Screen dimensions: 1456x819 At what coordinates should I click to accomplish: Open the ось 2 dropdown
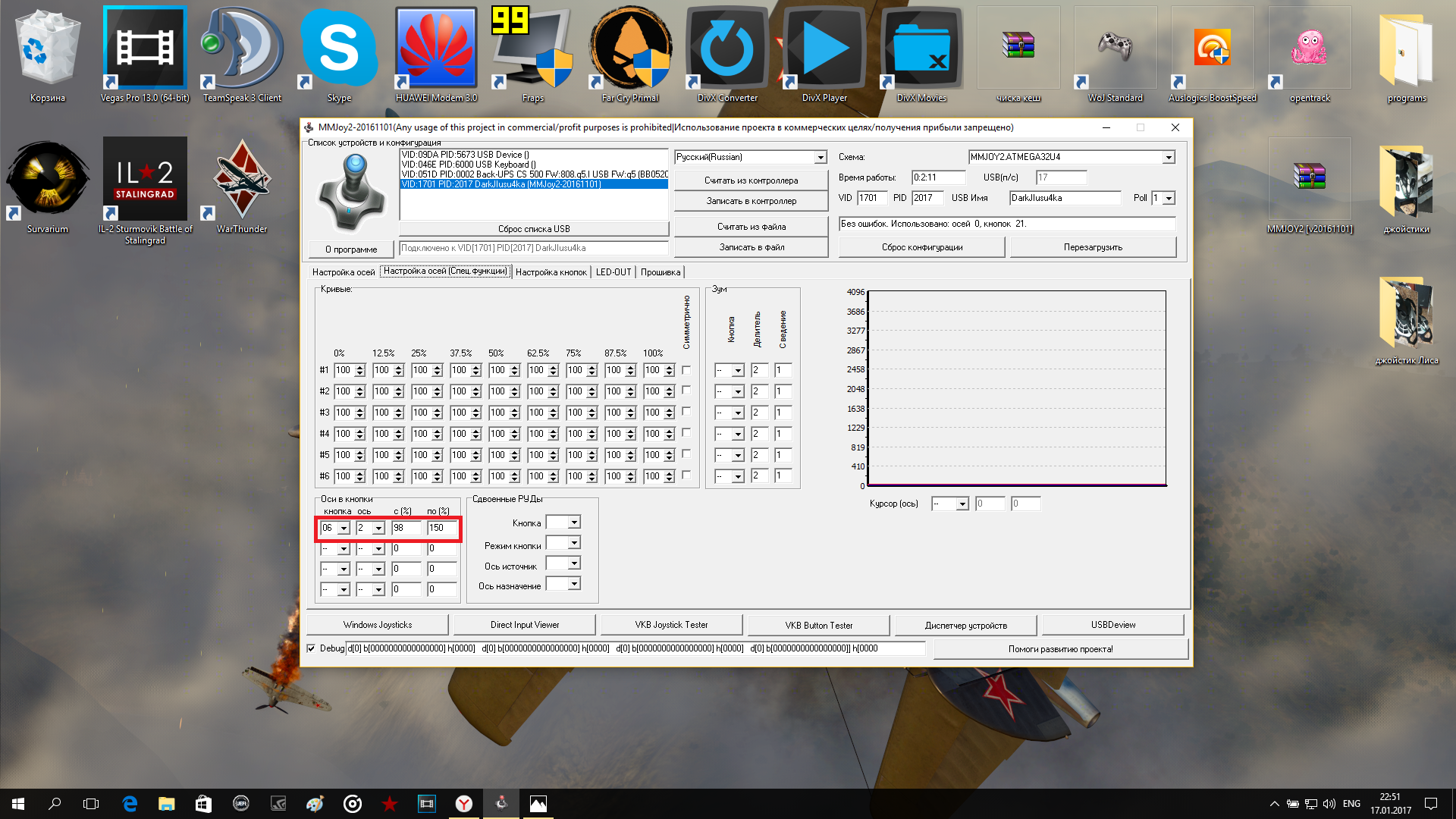(x=378, y=529)
